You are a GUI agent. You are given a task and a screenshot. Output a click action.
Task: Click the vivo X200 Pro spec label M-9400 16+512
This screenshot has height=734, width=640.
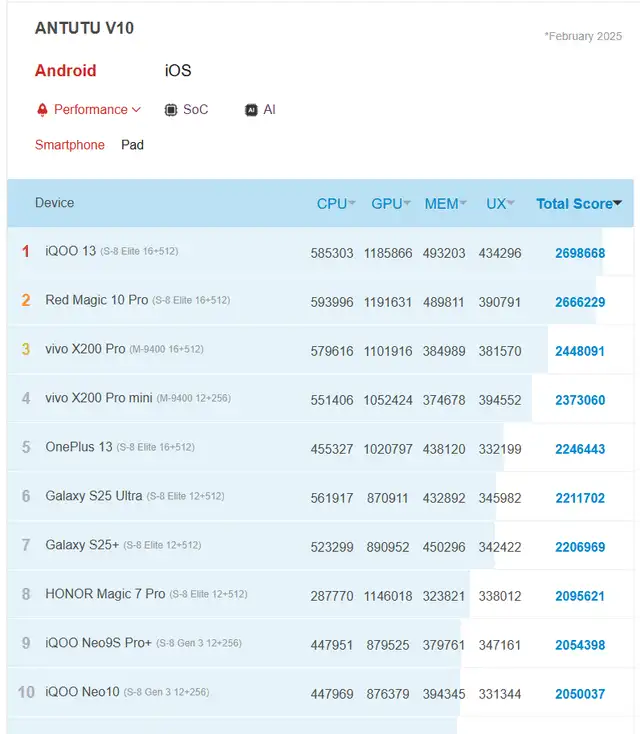pos(167,349)
